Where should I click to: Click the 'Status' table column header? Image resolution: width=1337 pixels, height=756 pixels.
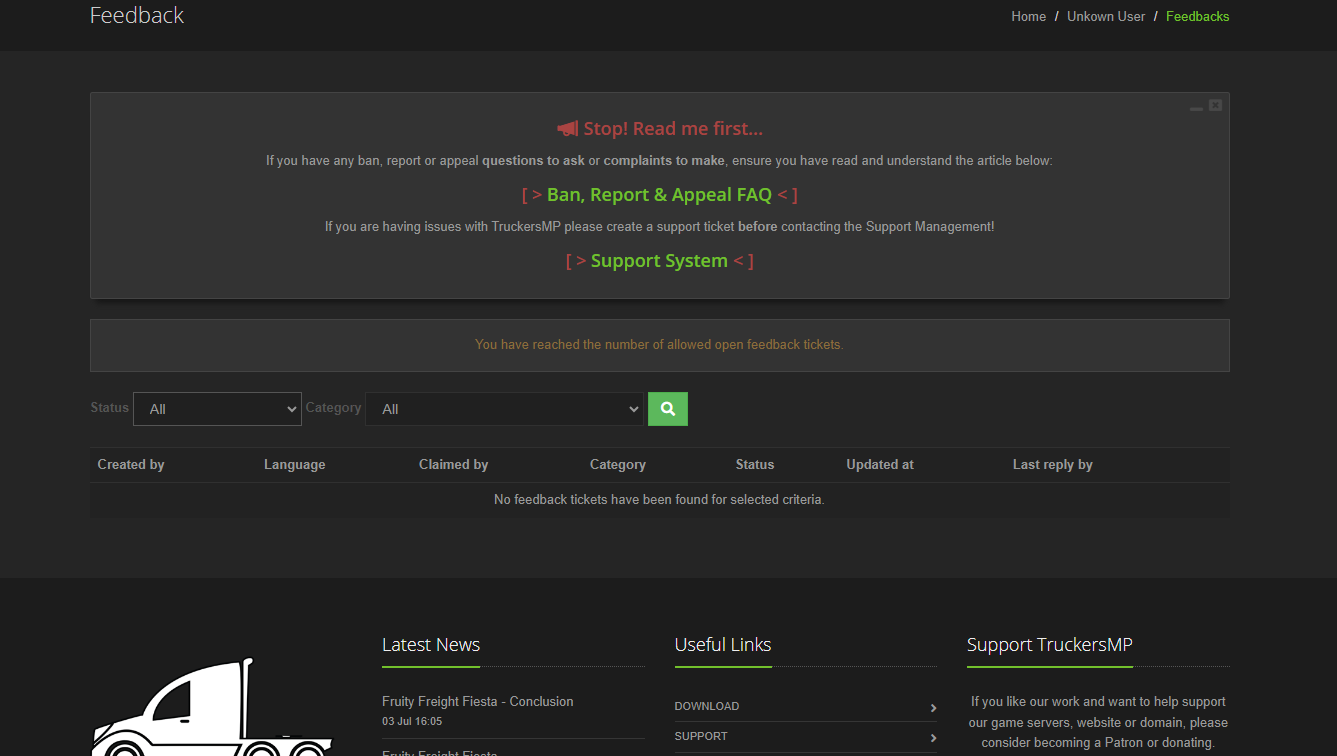point(755,465)
